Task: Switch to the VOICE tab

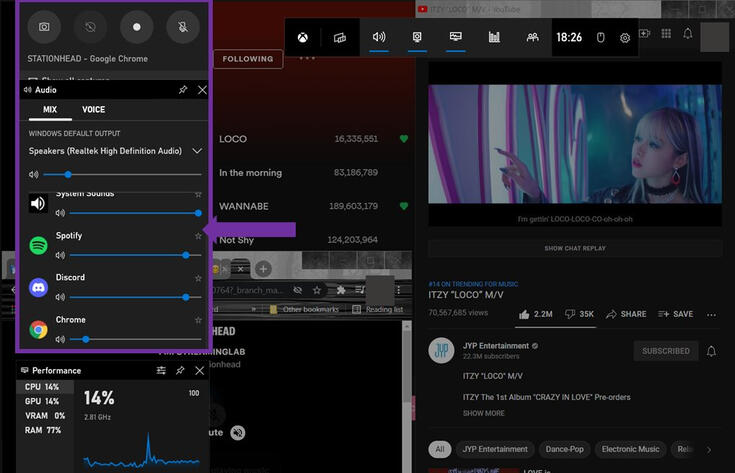Action: point(93,110)
